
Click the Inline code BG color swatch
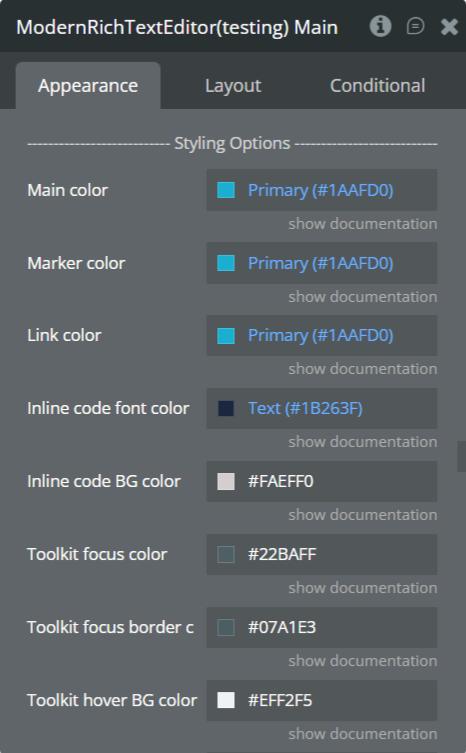pyautogui.click(x=226, y=481)
